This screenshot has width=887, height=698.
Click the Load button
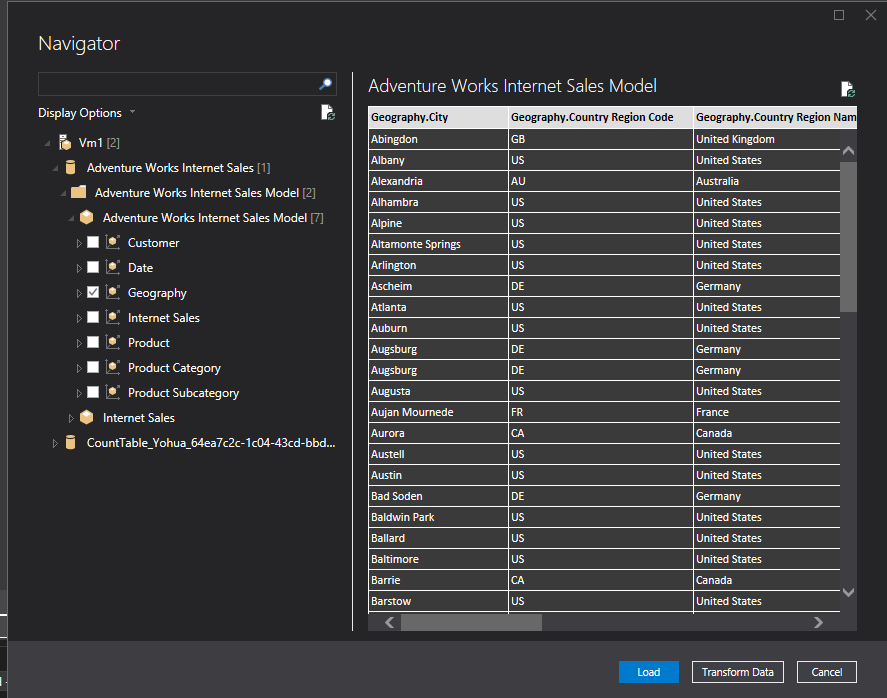tap(648, 672)
